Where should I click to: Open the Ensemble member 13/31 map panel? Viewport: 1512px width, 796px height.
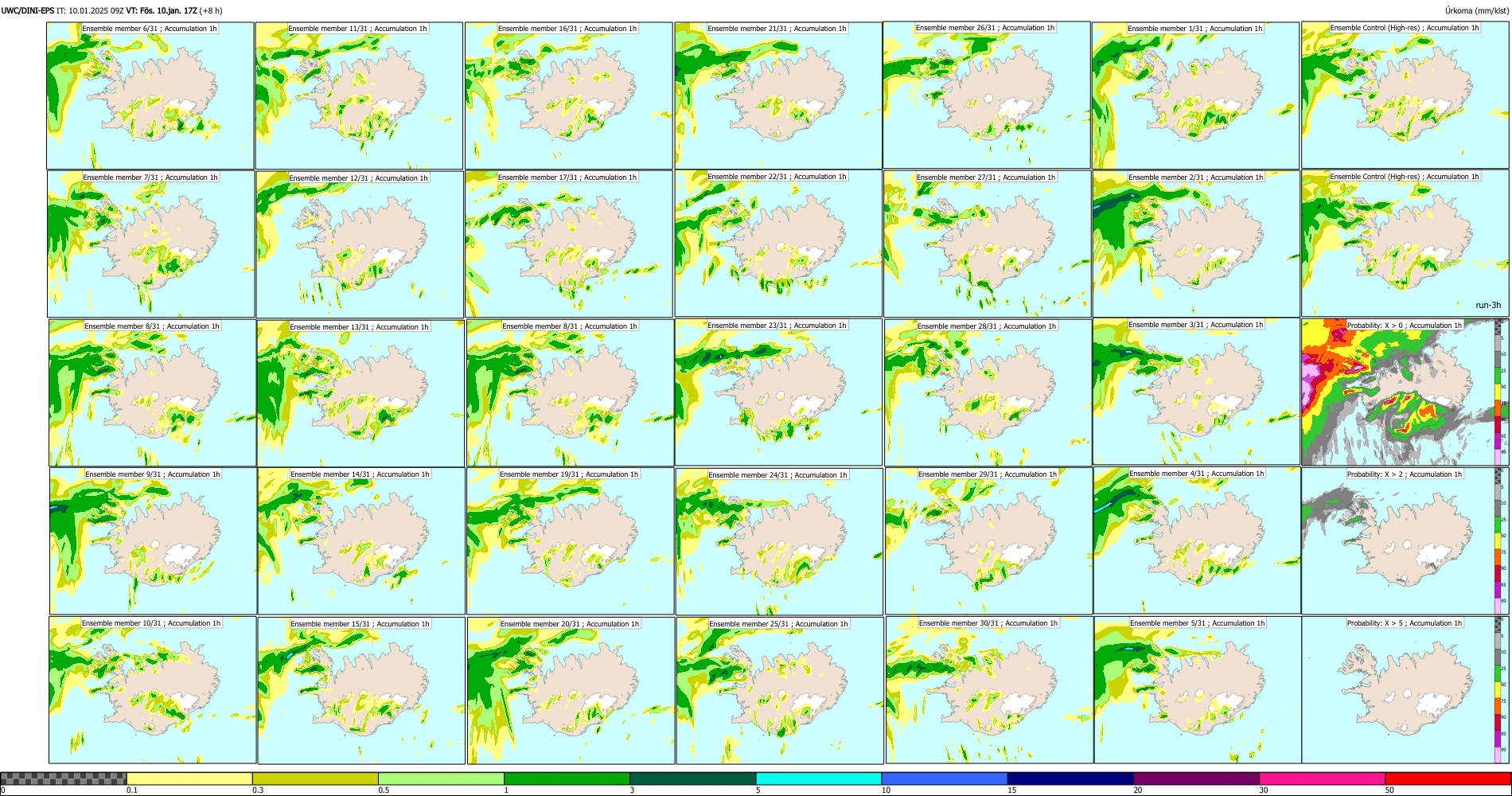360,393
